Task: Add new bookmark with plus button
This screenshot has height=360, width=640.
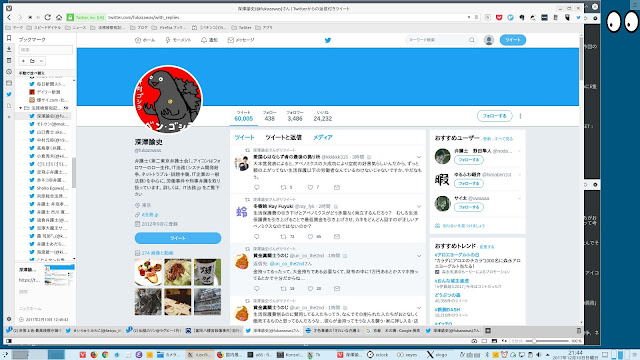Action: 23,61
